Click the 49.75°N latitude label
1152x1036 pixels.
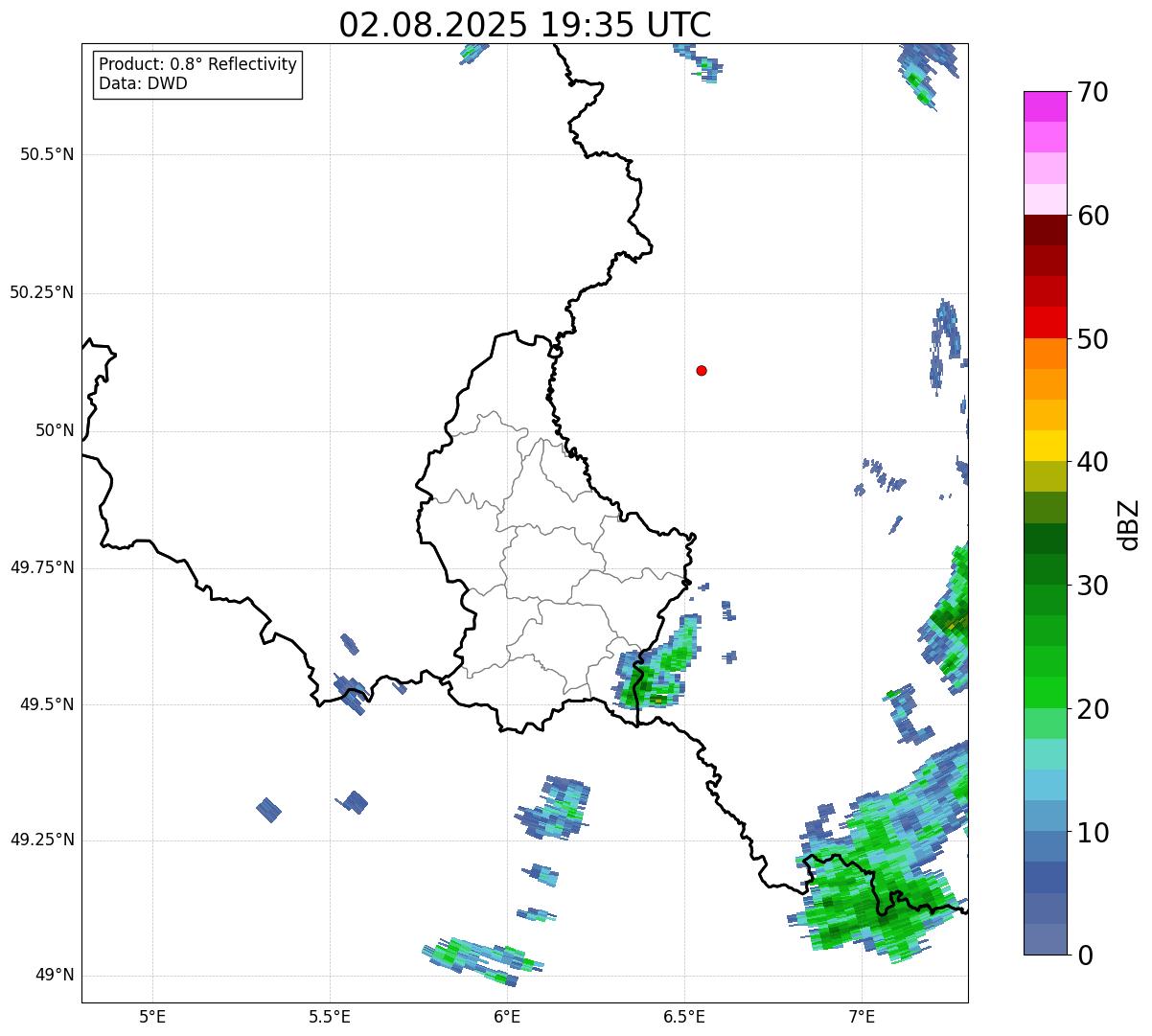[x=42, y=567]
